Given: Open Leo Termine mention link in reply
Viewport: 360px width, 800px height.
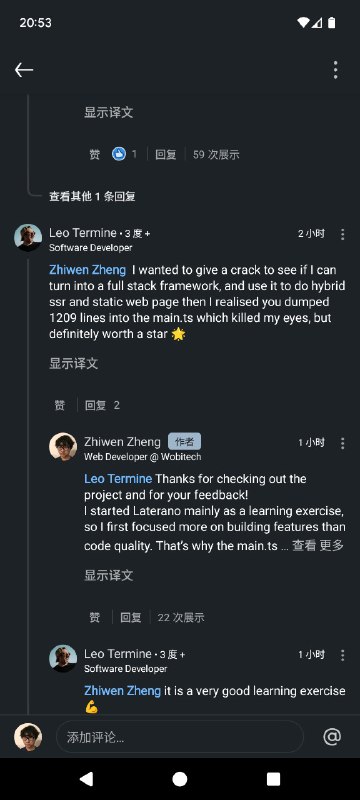Looking at the screenshot, I should click(x=118, y=479).
